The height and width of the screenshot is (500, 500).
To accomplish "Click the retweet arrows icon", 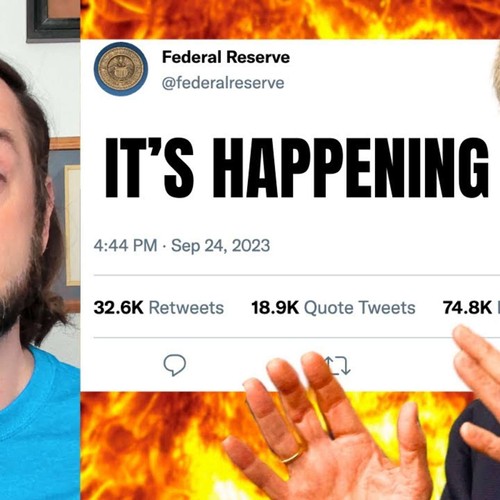I will click(337, 365).
